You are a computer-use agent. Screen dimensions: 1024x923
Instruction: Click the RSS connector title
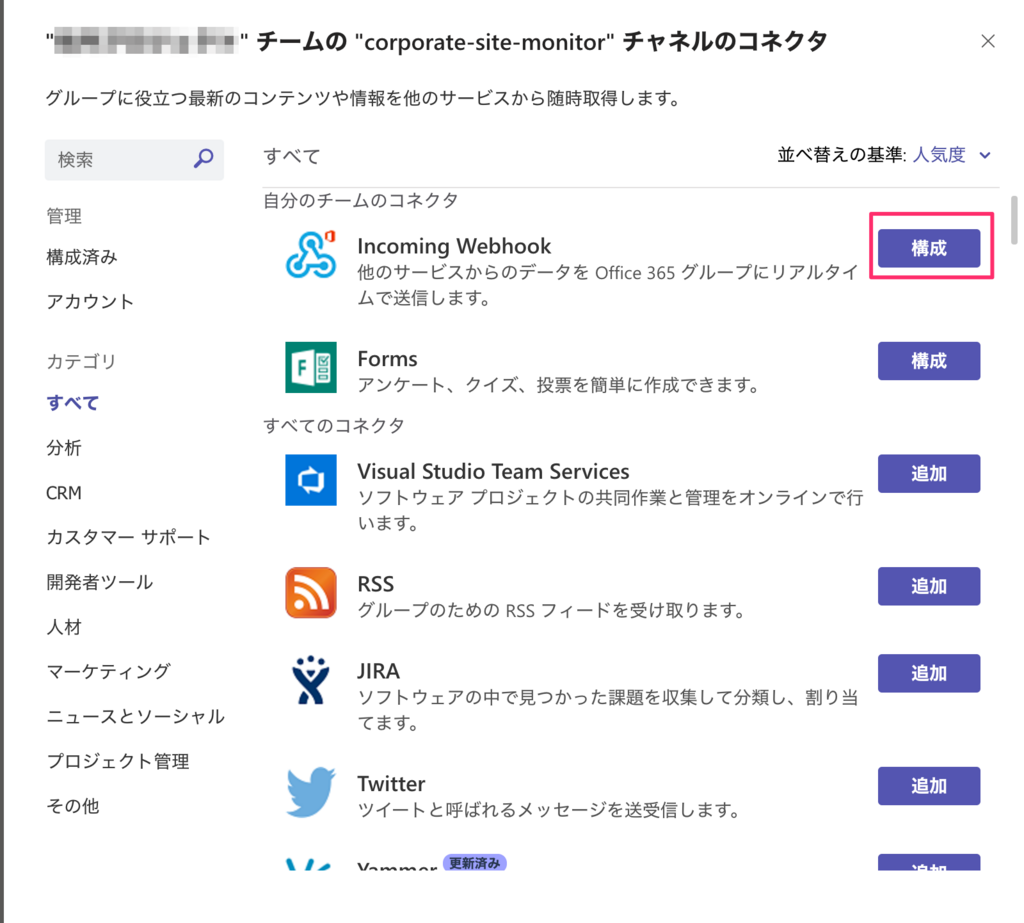(376, 583)
